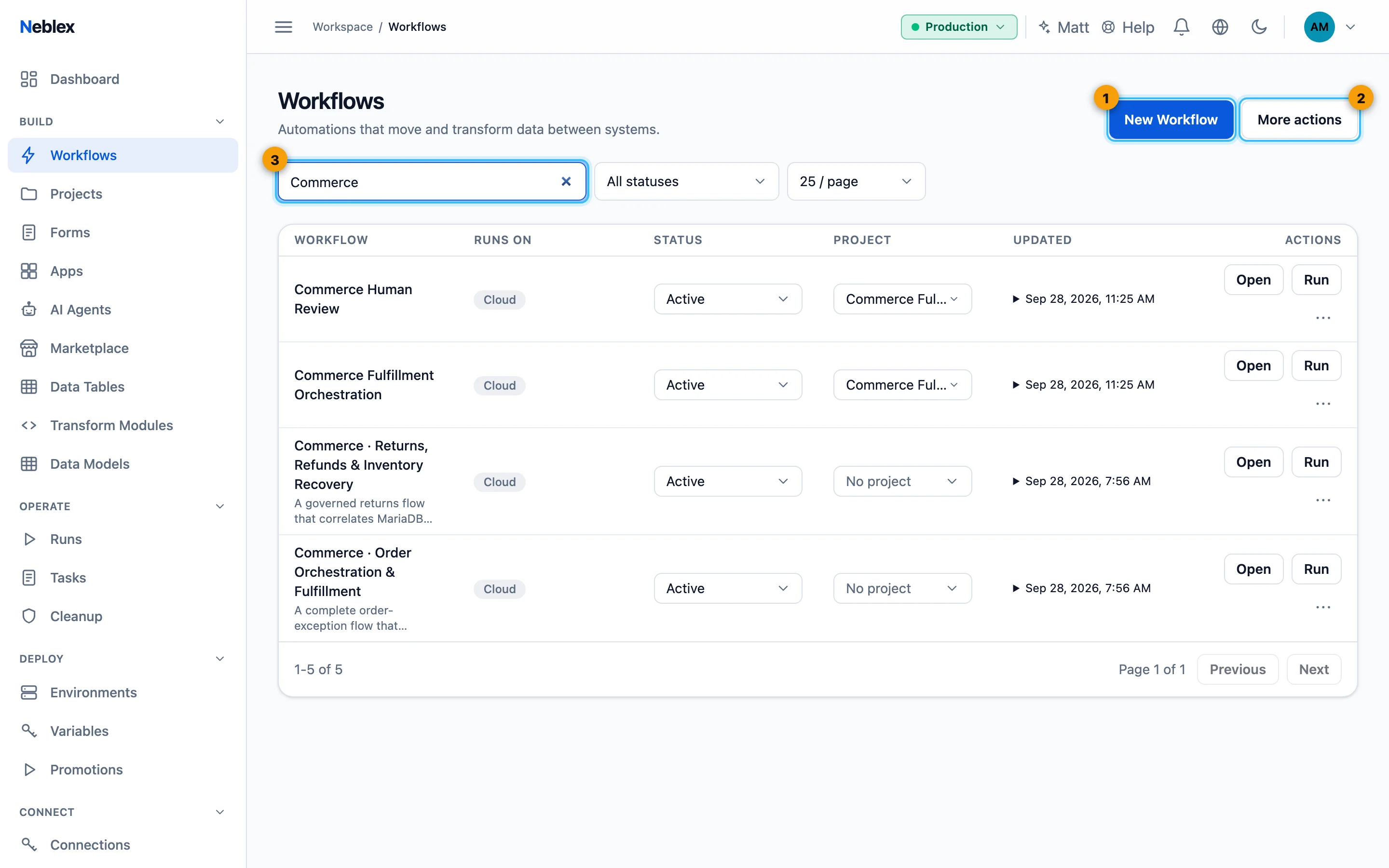Viewport: 1389px width, 868px height.
Task: Run the Order Orchestration & Fulfillment workflow
Action: [1316, 569]
